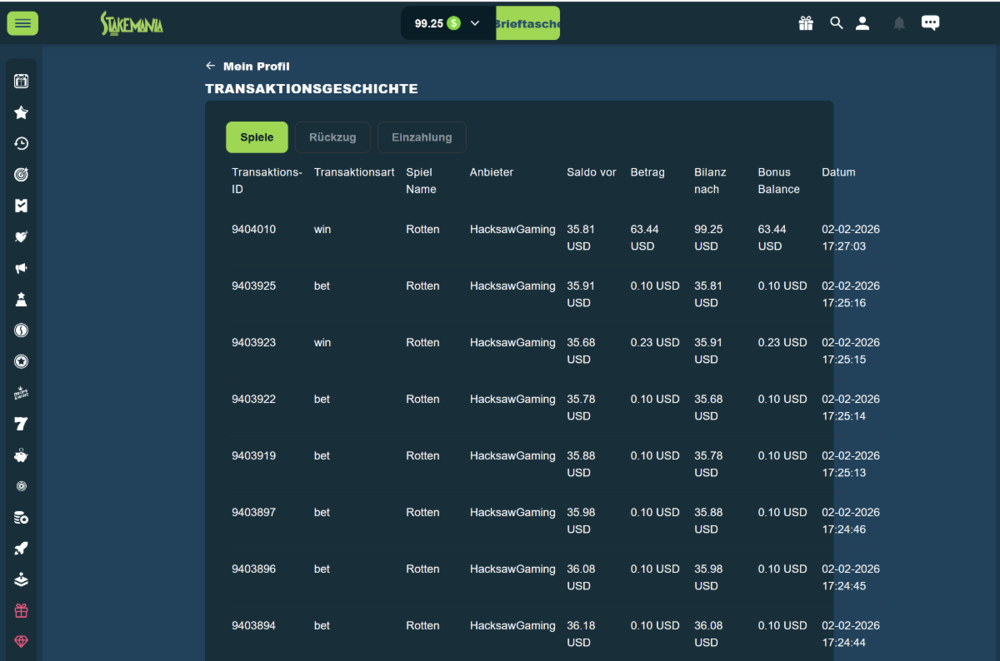This screenshot has width=1000, height=661.
Task: Click the Stakemania logo
Action: pos(131,23)
